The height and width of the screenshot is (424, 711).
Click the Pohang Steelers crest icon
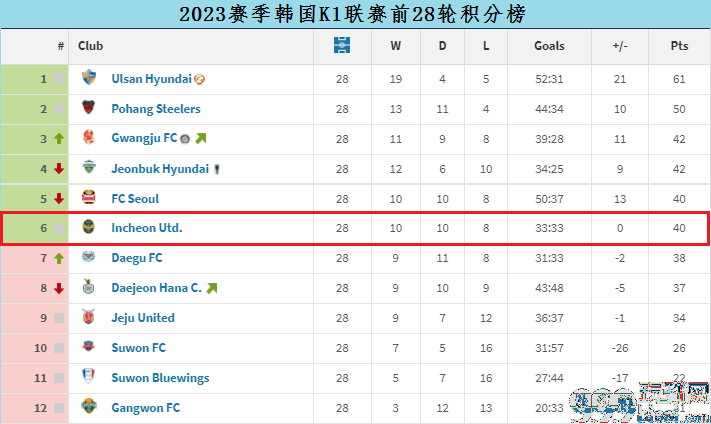click(89, 107)
